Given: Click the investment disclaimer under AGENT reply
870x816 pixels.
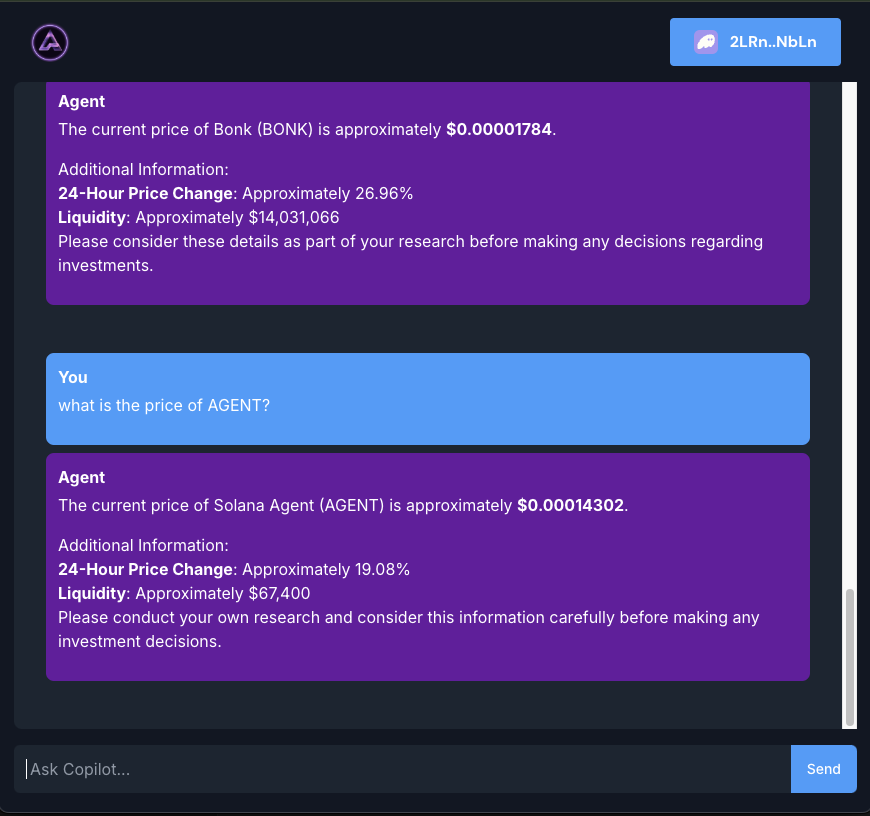Looking at the screenshot, I should (x=409, y=630).
